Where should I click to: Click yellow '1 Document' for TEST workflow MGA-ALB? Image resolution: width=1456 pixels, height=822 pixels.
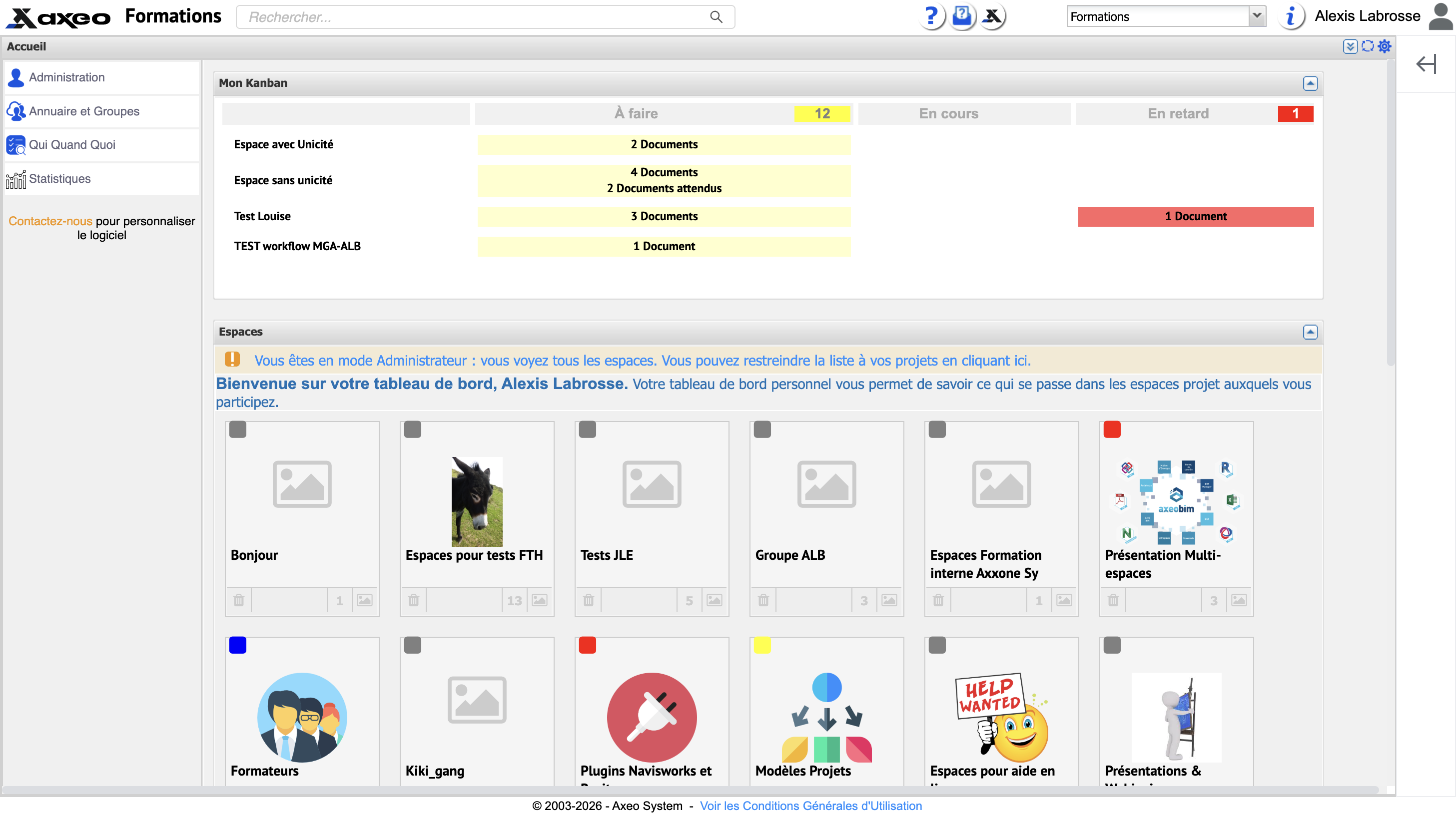click(664, 246)
